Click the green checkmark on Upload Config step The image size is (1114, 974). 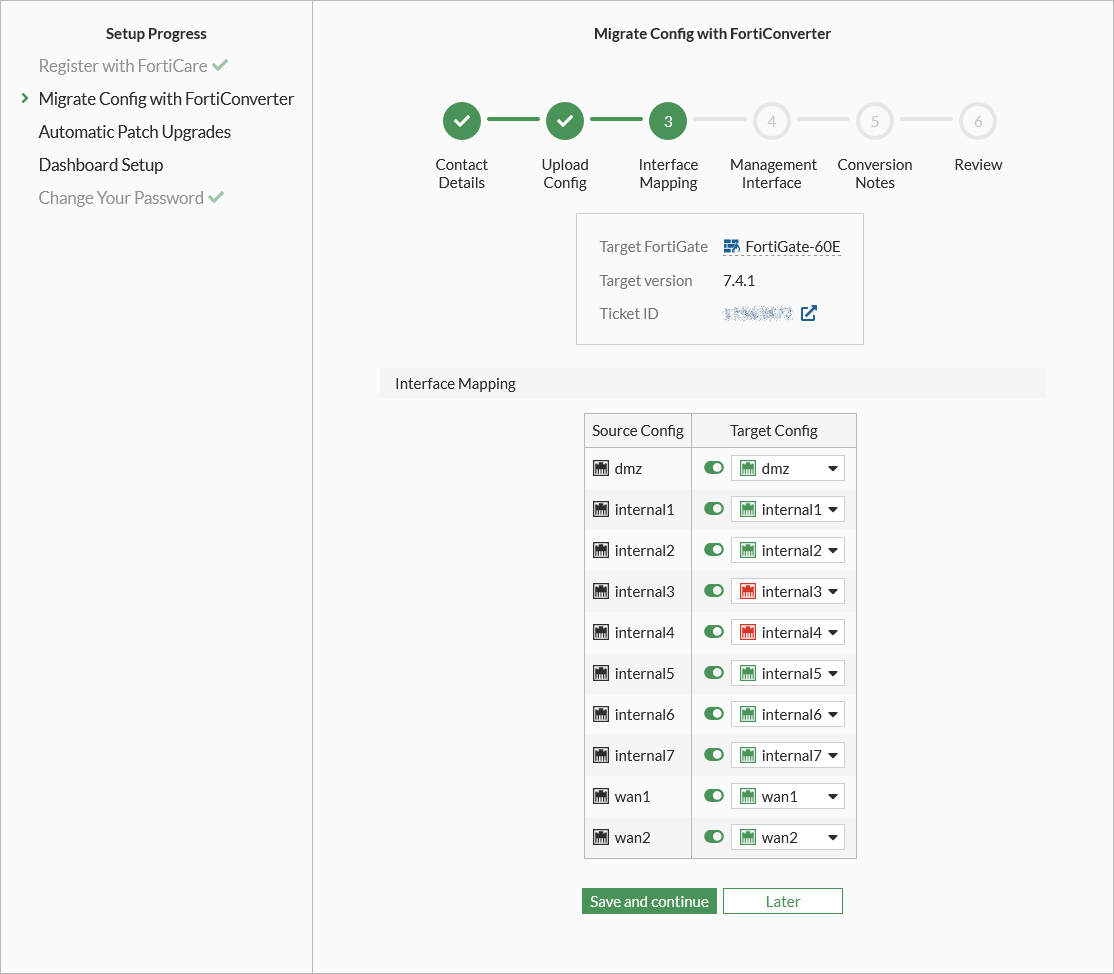click(x=565, y=121)
